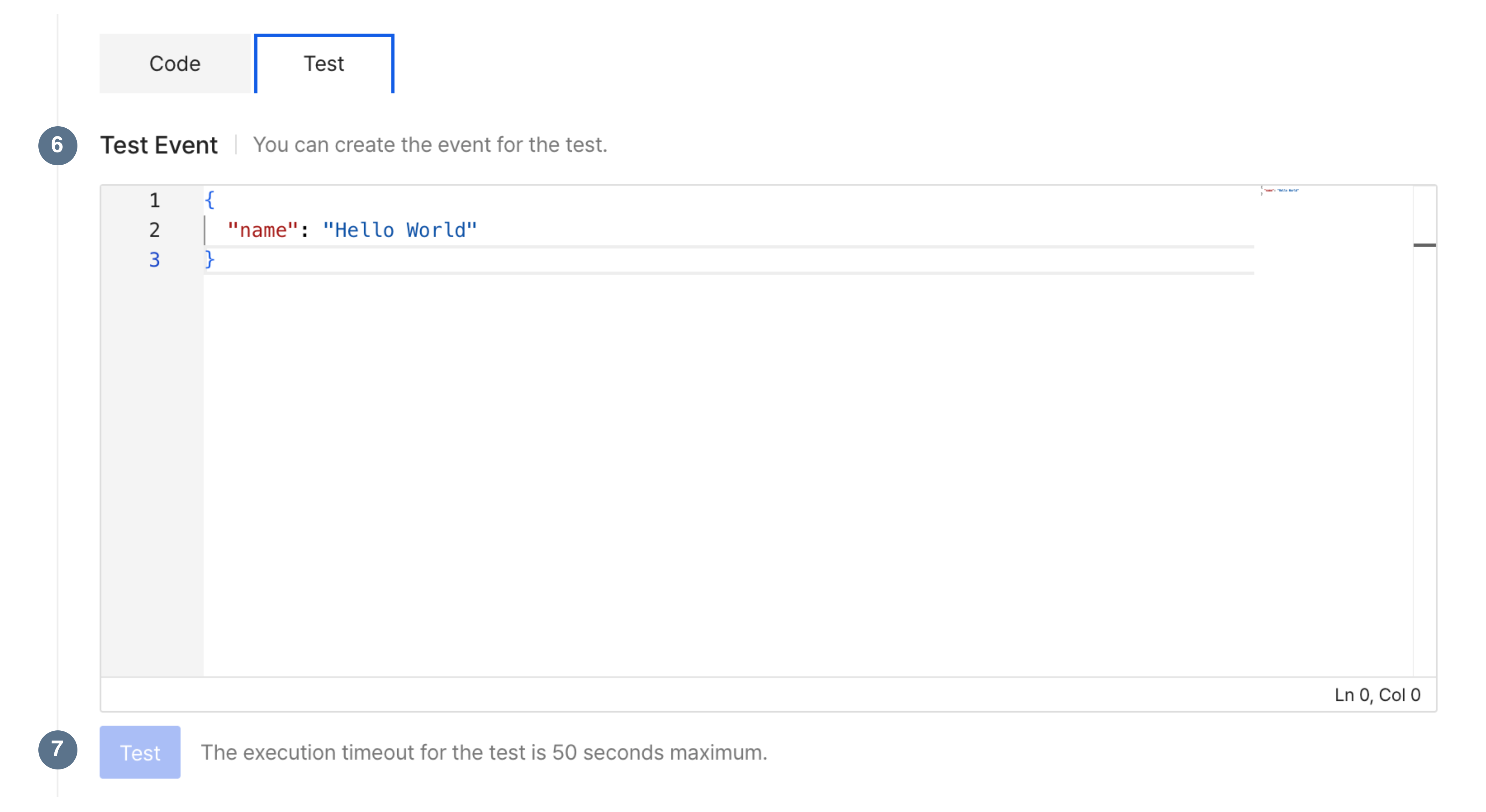Click step 6 circle badge
1486x812 pixels.
click(x=58, y=145)
